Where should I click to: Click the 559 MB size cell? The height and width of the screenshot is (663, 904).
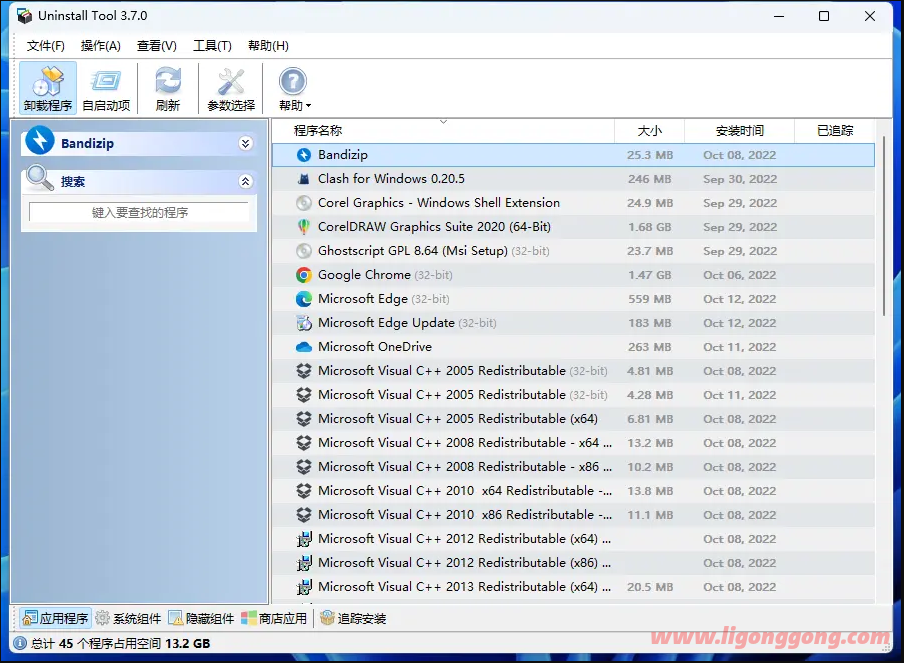coord(650,299)
